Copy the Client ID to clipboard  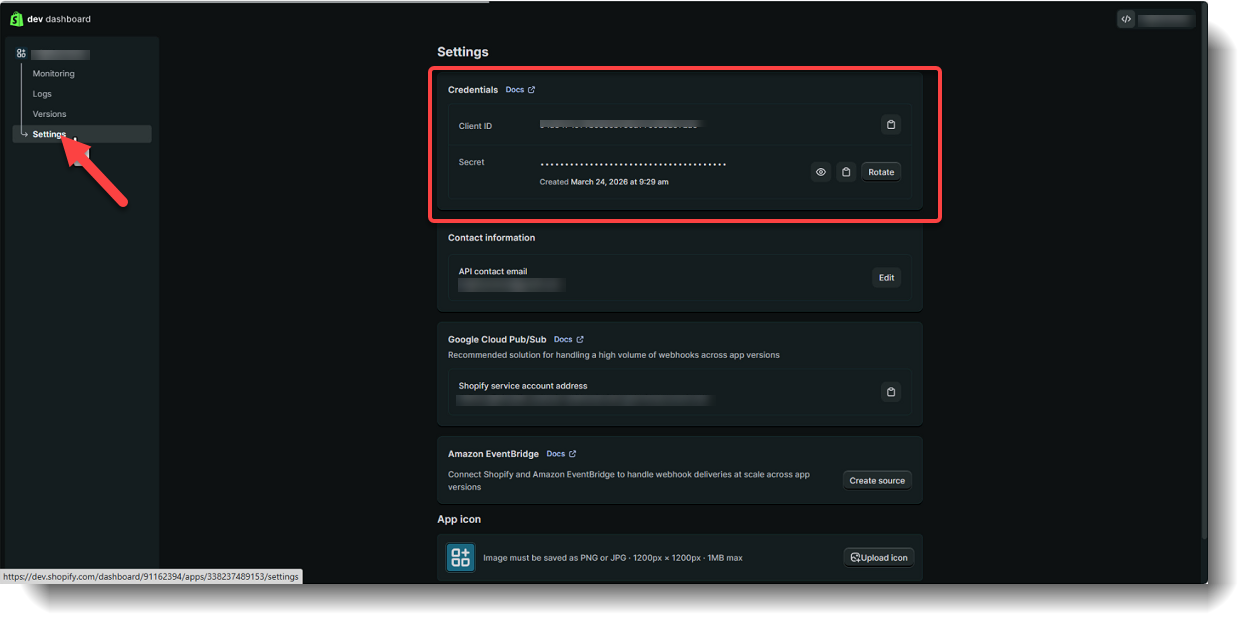[891, 125]
